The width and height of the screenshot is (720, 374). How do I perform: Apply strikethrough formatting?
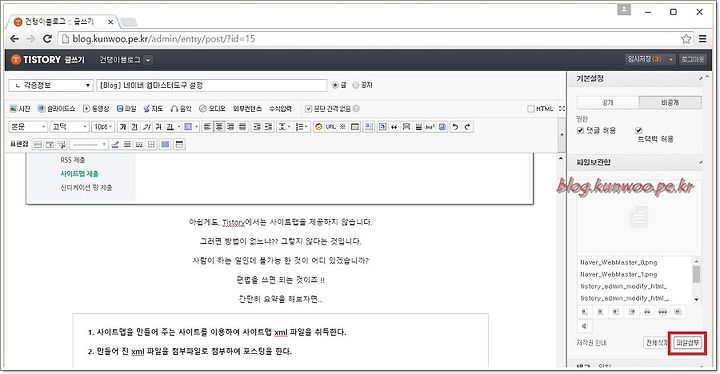point(158,127)
